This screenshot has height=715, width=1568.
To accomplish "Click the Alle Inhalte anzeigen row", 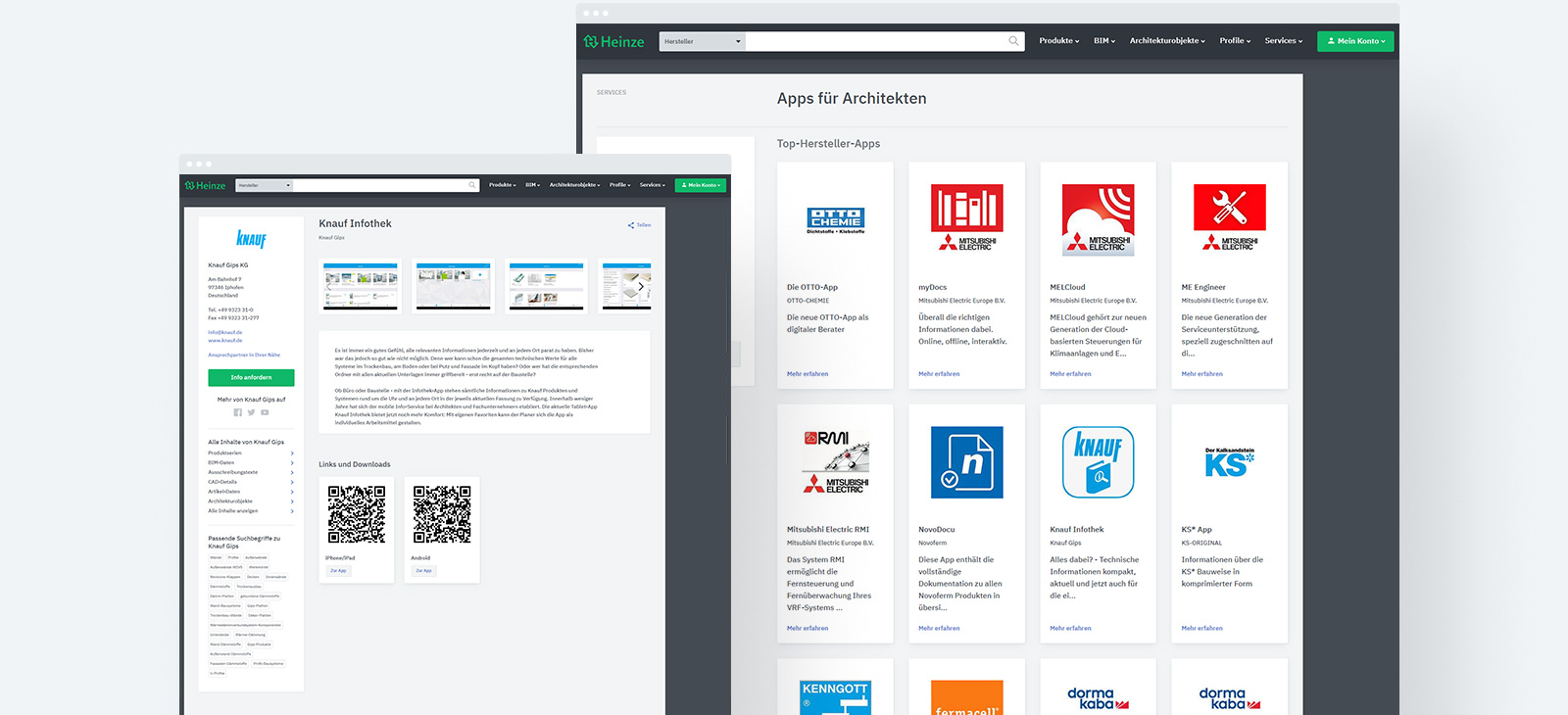I will coord(251,511).
